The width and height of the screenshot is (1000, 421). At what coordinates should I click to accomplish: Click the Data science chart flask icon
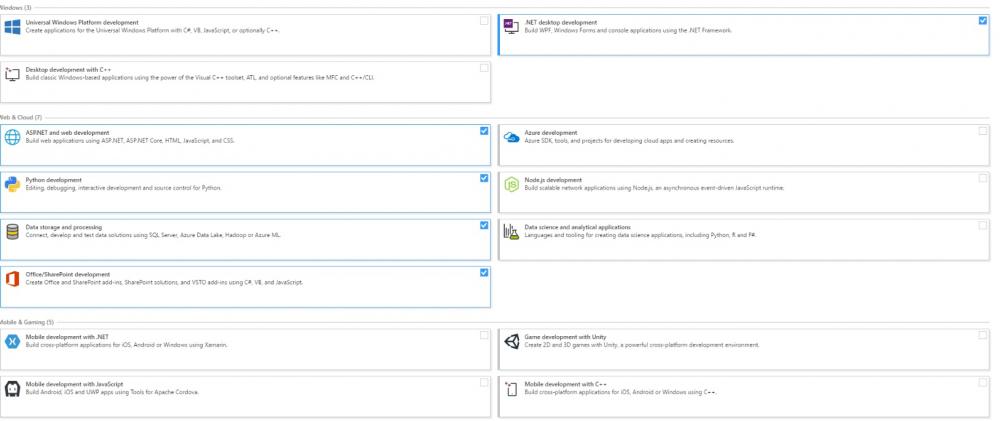point(511,232)
